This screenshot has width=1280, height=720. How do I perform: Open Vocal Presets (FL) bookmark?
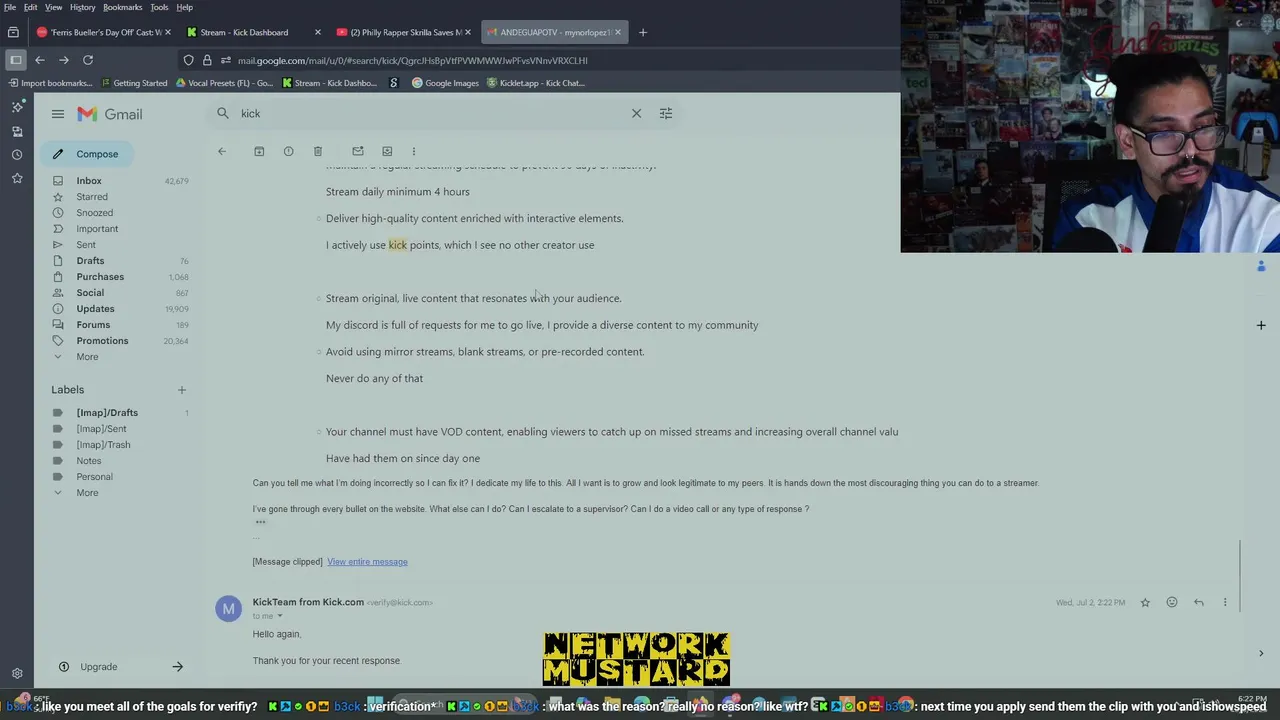[x=224, y=83]
